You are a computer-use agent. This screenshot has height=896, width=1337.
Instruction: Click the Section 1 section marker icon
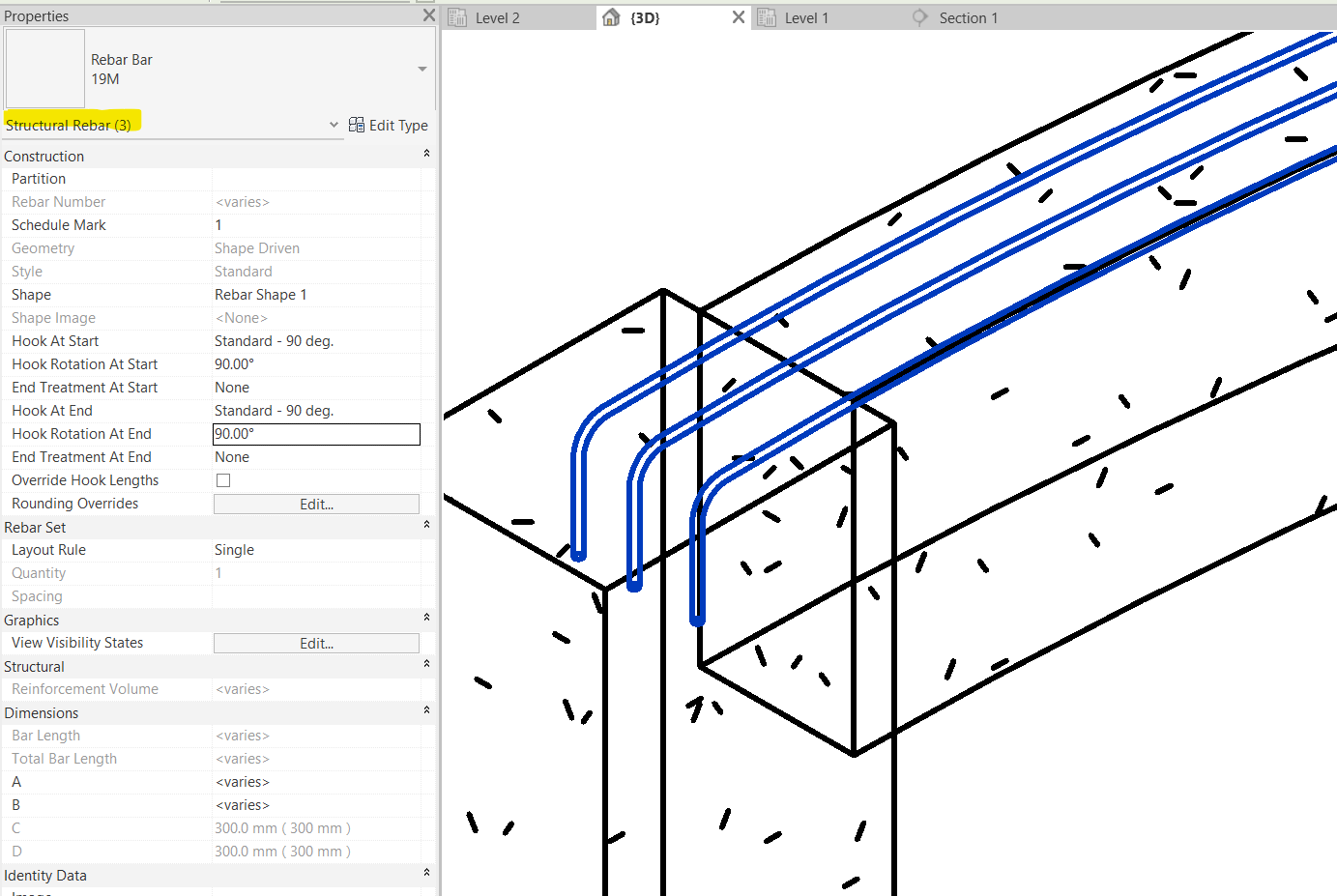[918, 16]
